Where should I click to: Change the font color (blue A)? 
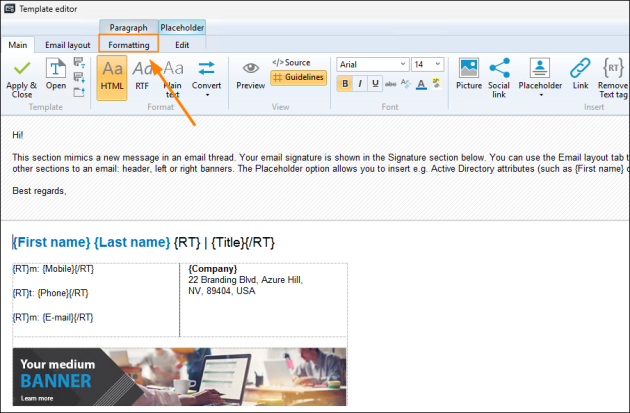[421, 84]
